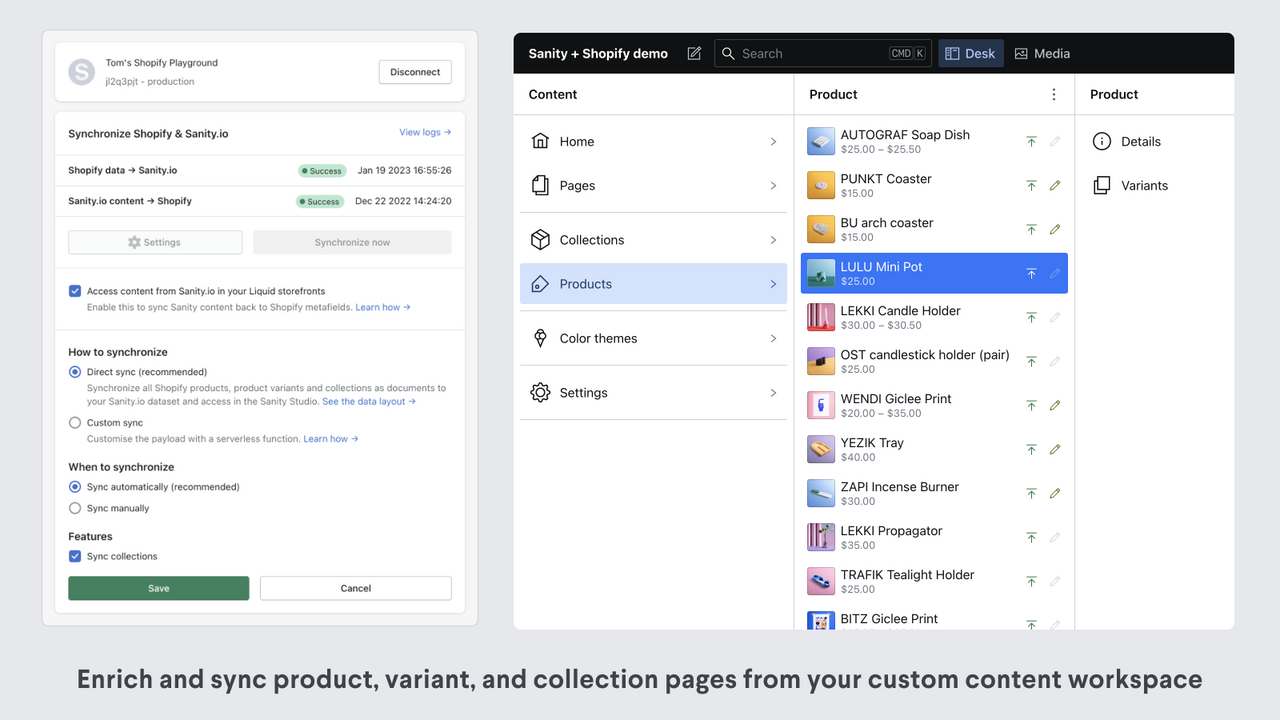Select the Variants pages icon
The image size is (1280, 720).
click(1101, 185)
